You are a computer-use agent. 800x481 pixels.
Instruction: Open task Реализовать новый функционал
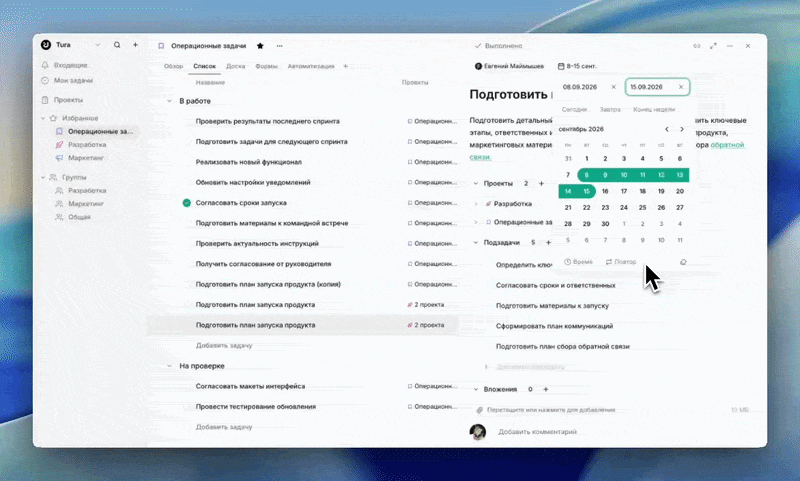coord(248,162)
